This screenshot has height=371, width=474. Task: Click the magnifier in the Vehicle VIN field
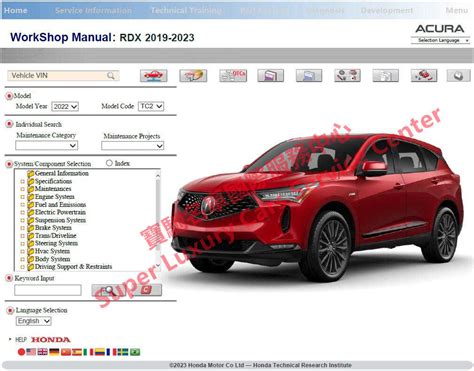point(111,76)
